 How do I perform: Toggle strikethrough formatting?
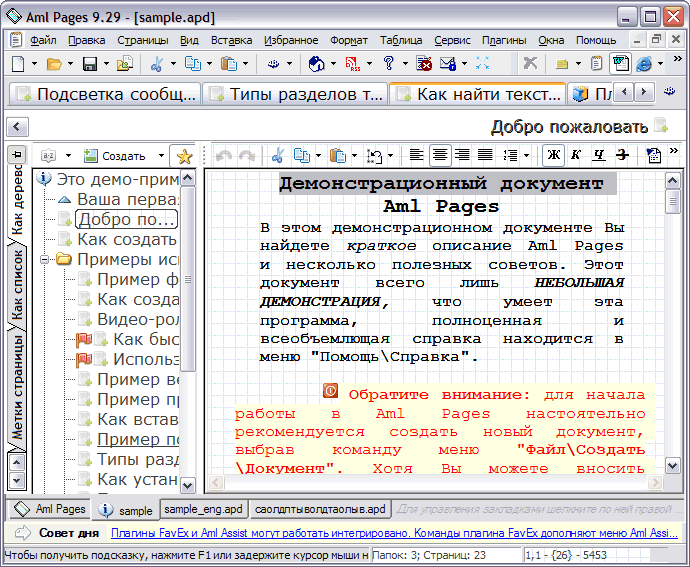click(x=622, y=155)
